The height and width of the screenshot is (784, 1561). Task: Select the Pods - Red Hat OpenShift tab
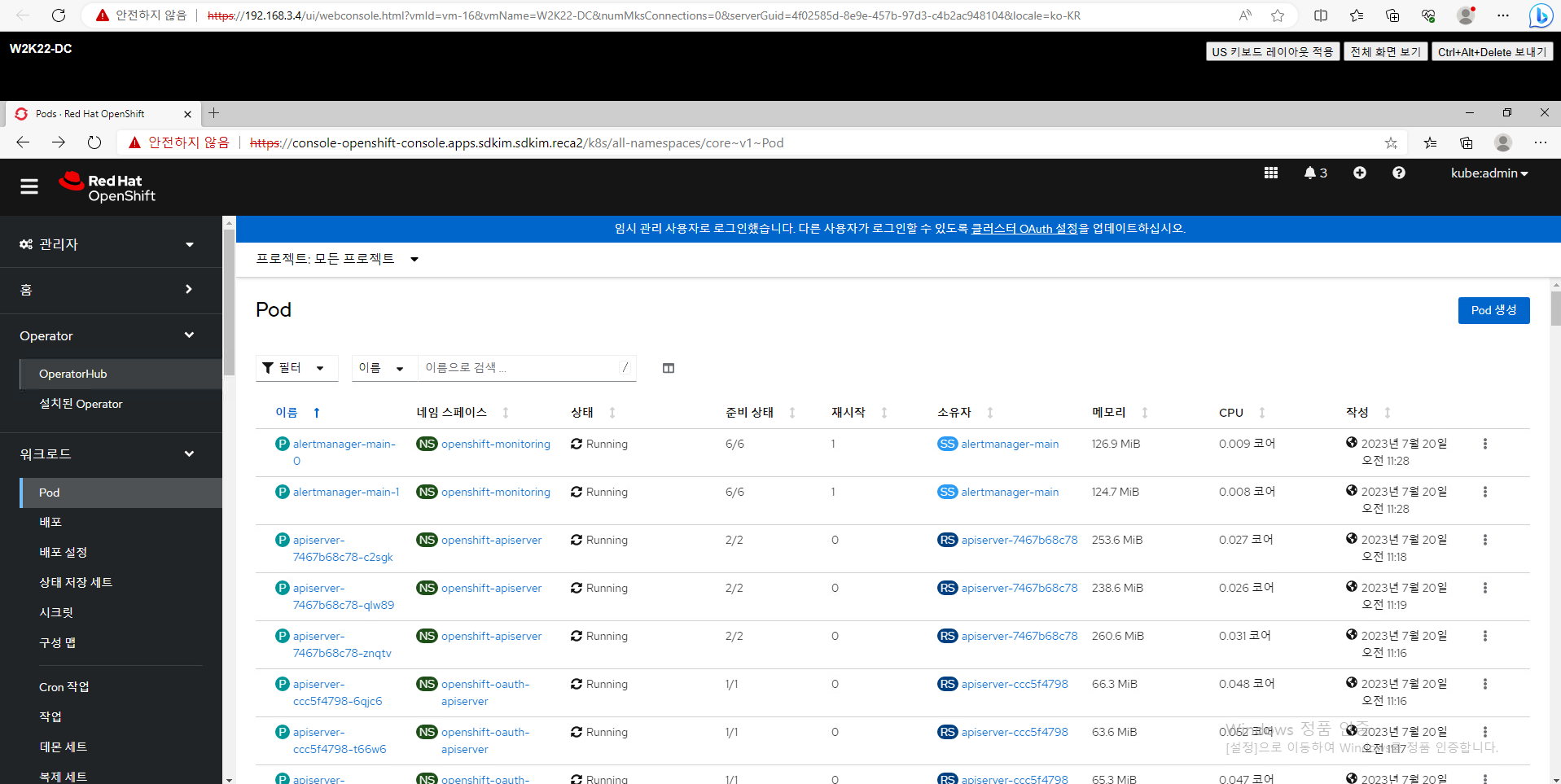[102, 114]
